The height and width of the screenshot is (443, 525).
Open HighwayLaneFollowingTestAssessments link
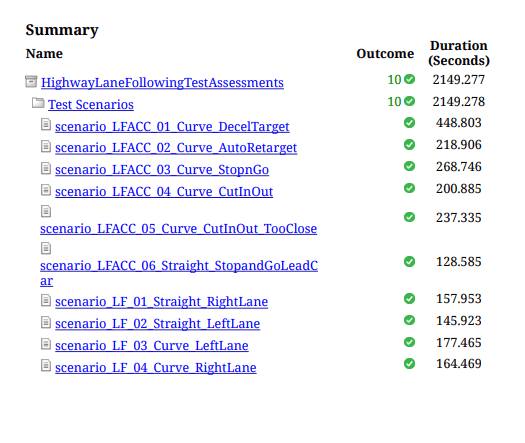point(162,83)
